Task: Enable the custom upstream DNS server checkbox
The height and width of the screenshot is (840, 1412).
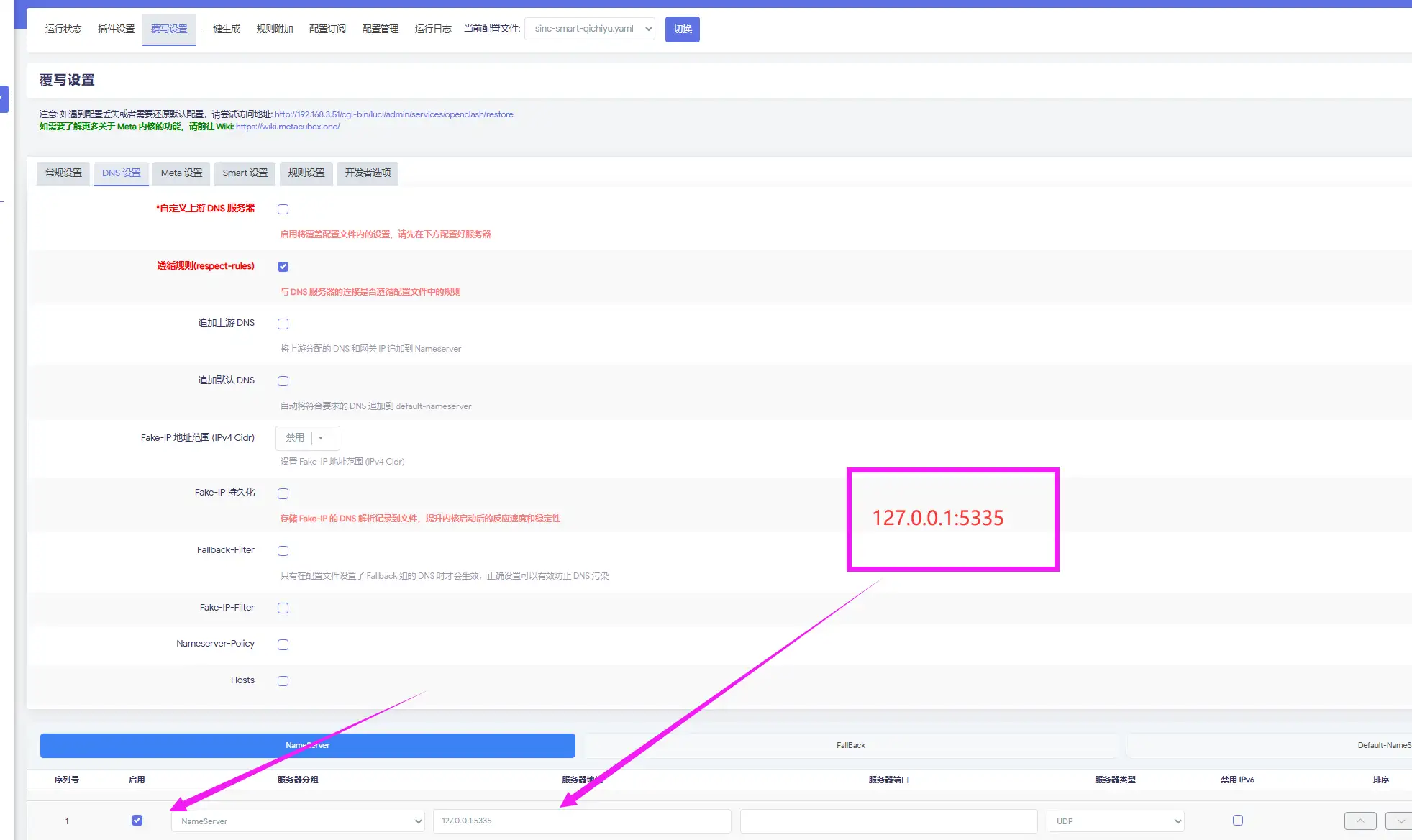Action: coord(283,209)
